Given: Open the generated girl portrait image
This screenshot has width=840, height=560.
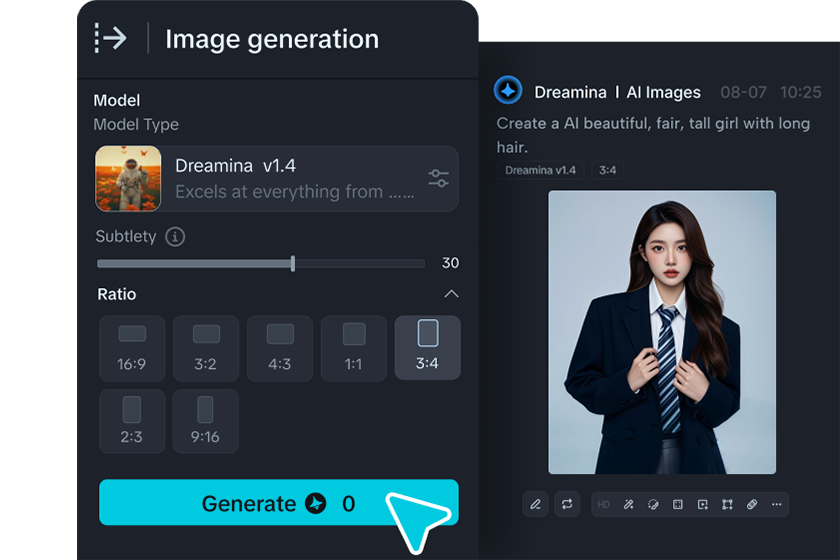Looking at the screenshot, I should click(662, 332).
